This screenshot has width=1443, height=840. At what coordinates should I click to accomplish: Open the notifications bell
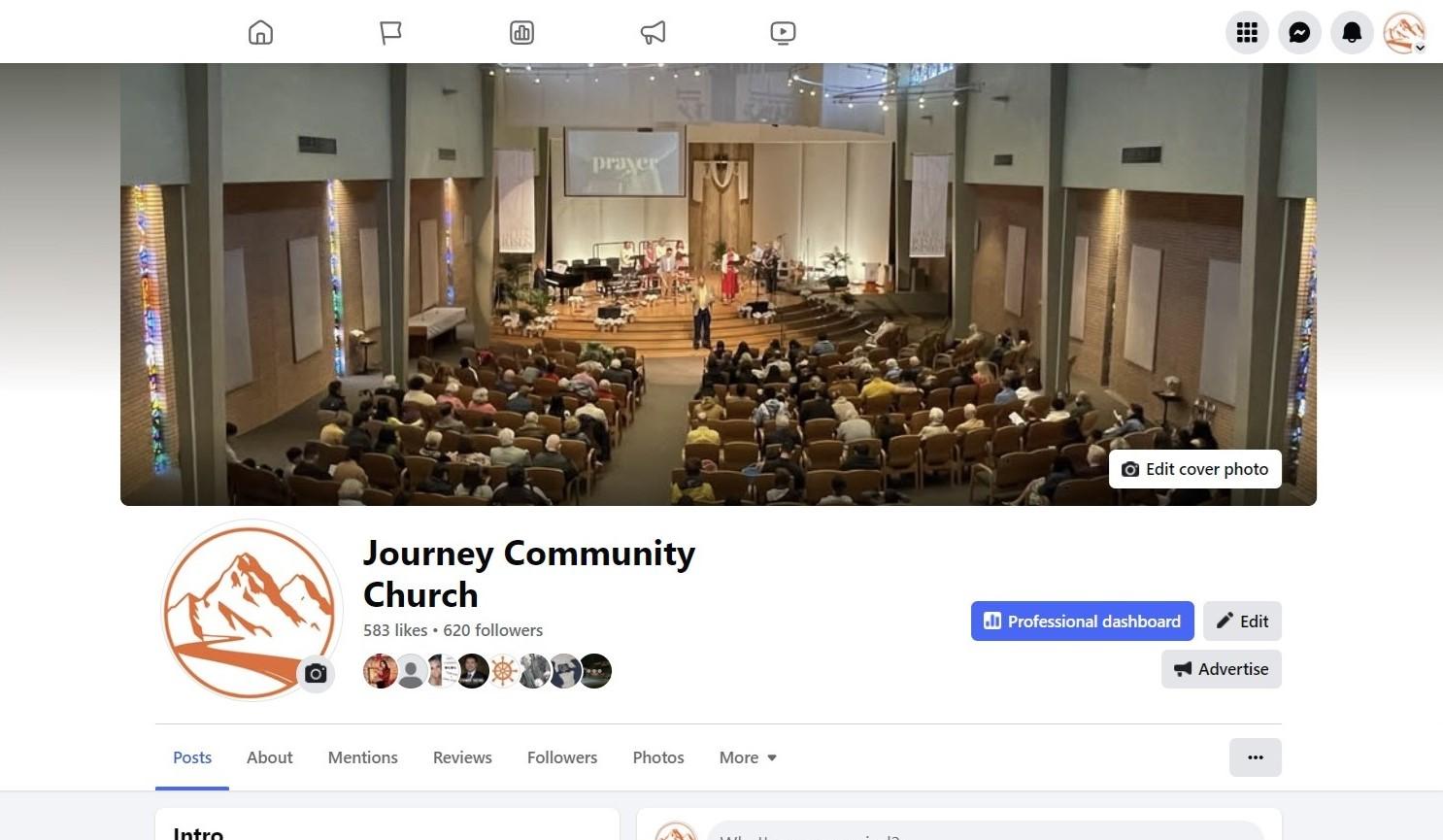pyautogui.click(x=1352, y=33)
